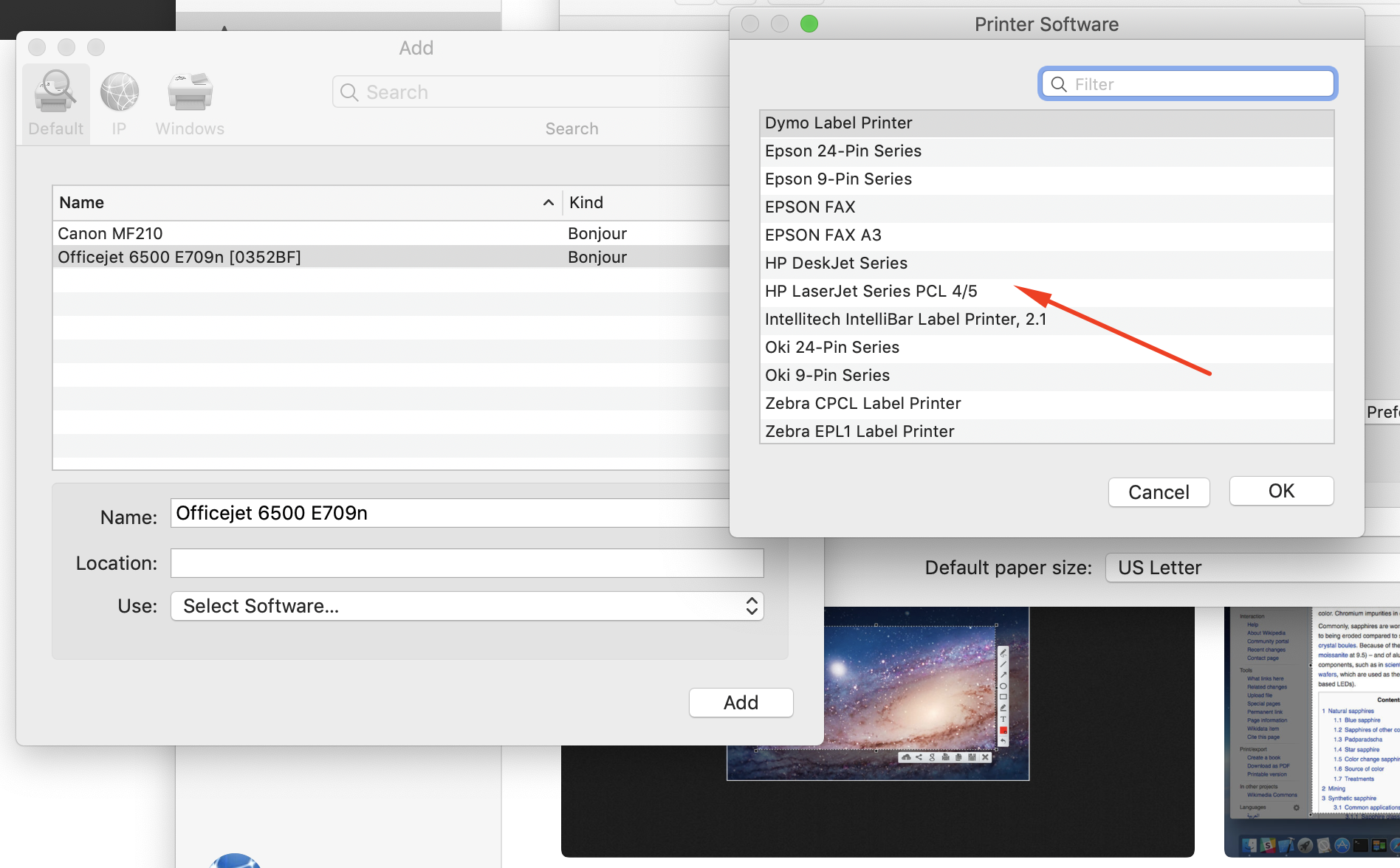Image resolution: width=1400 pixels, height=868 pixels.
Task: Select Officejet 6500 E709n [0352BF] row
Action: [391, 257]
